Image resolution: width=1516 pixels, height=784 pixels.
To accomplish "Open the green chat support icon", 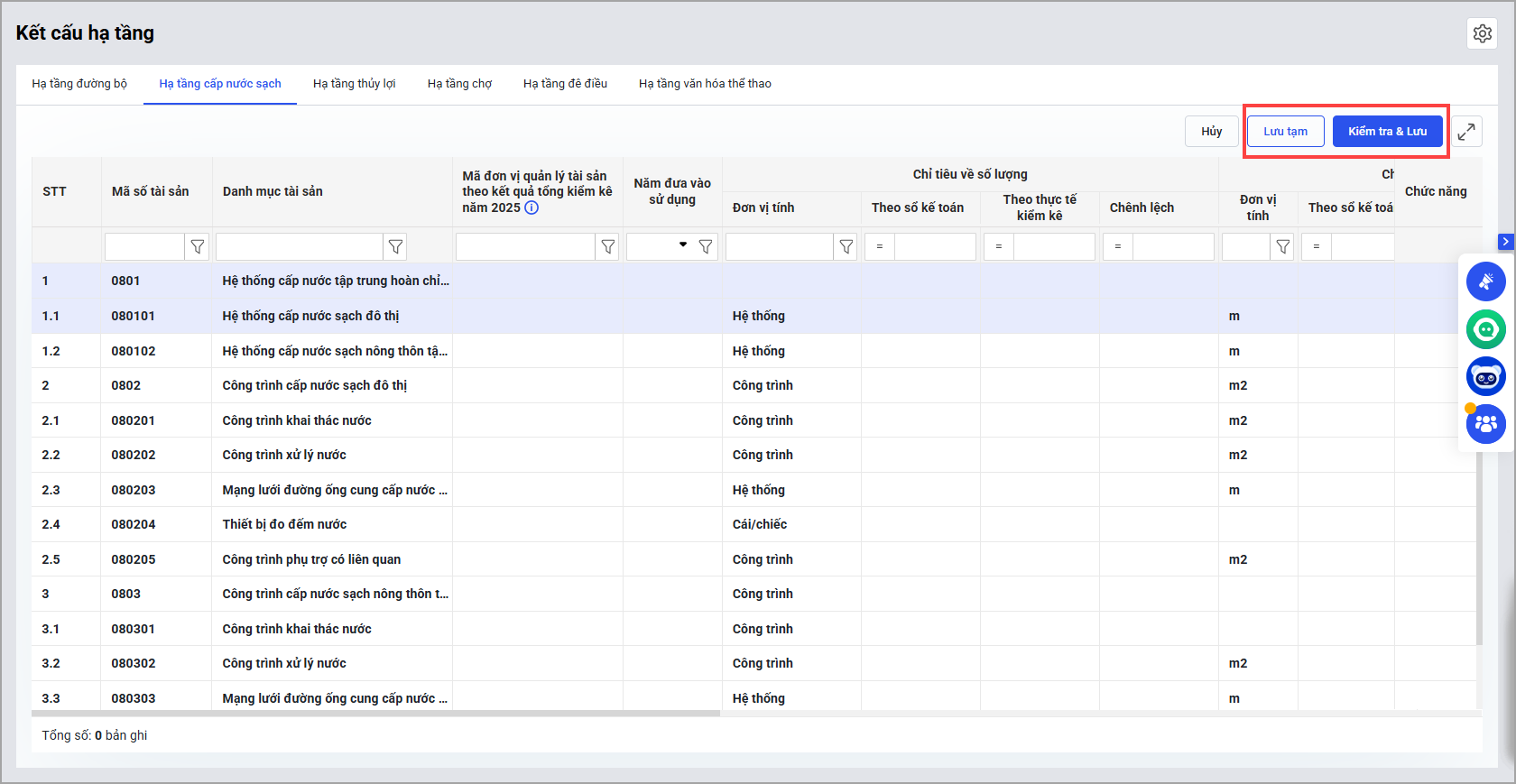I will tap(1485, 329).
